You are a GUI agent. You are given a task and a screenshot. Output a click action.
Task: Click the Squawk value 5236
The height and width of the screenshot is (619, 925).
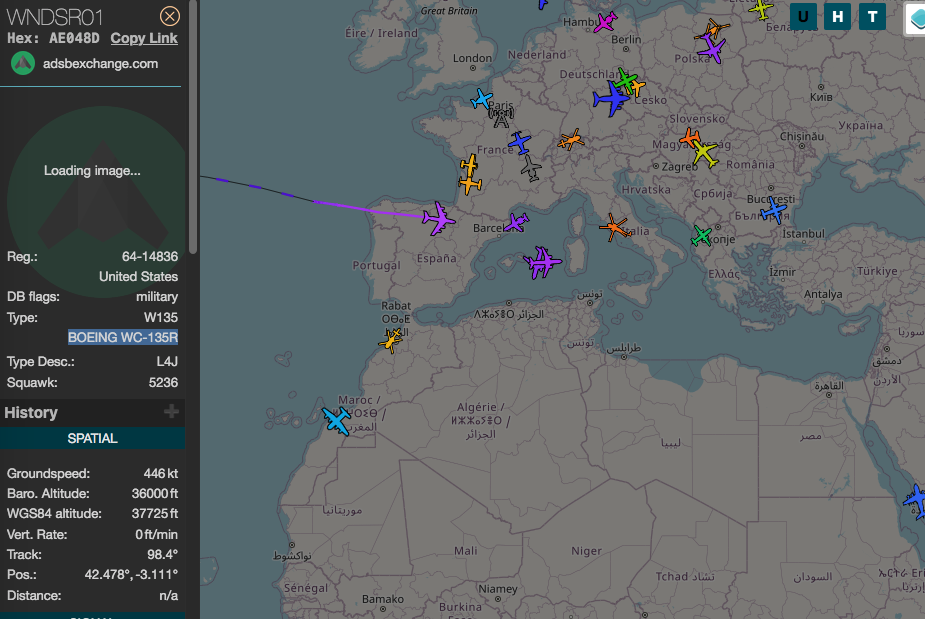(x=163, y=382)
